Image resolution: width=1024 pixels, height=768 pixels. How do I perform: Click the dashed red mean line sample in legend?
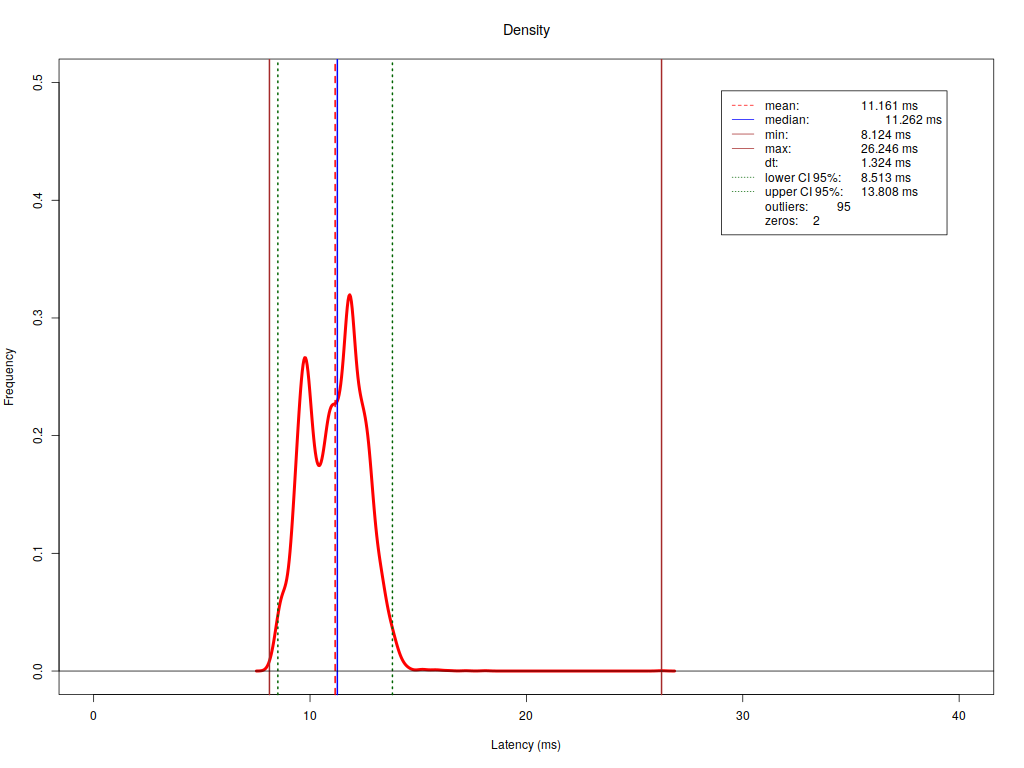(x=742, y=105)
